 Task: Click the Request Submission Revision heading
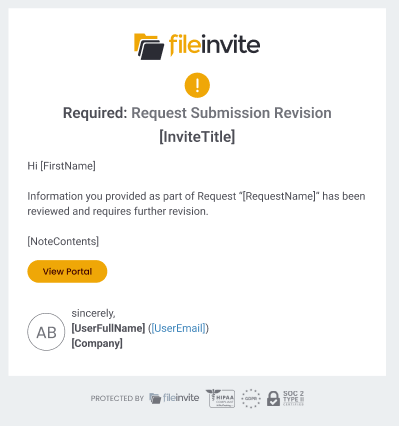pos(231,113)
